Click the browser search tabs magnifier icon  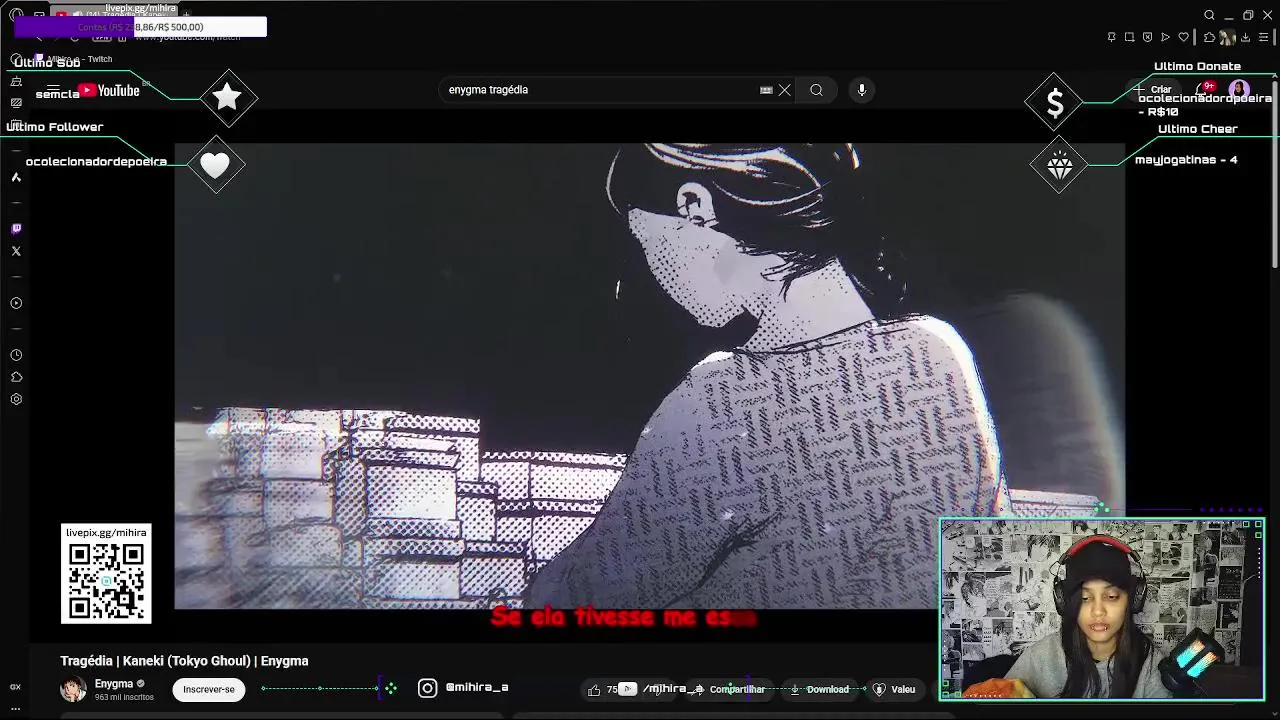[x=1209, y=15]
